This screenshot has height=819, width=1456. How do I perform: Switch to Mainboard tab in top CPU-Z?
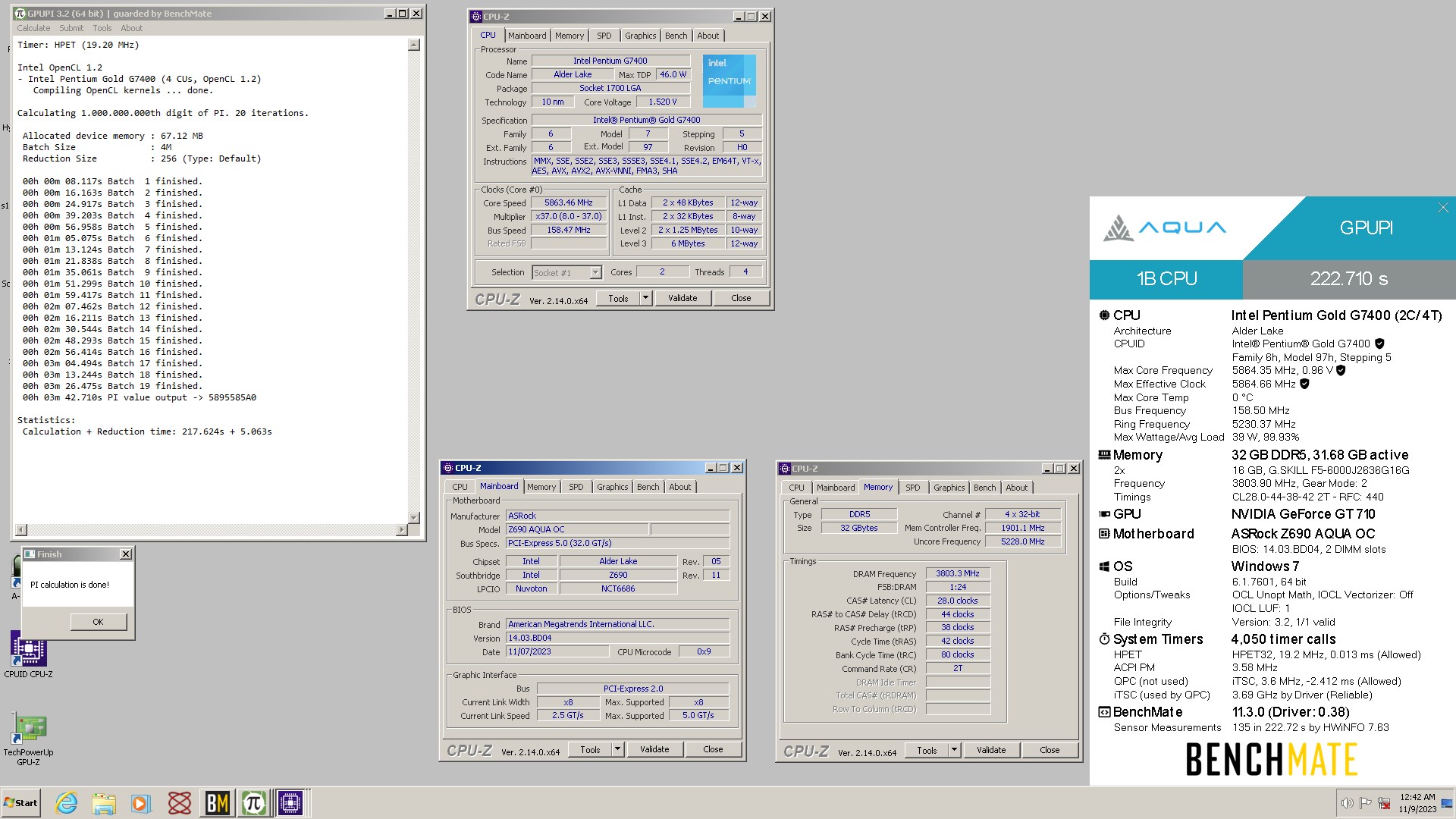pyautogui.click(x=527, y=36)
